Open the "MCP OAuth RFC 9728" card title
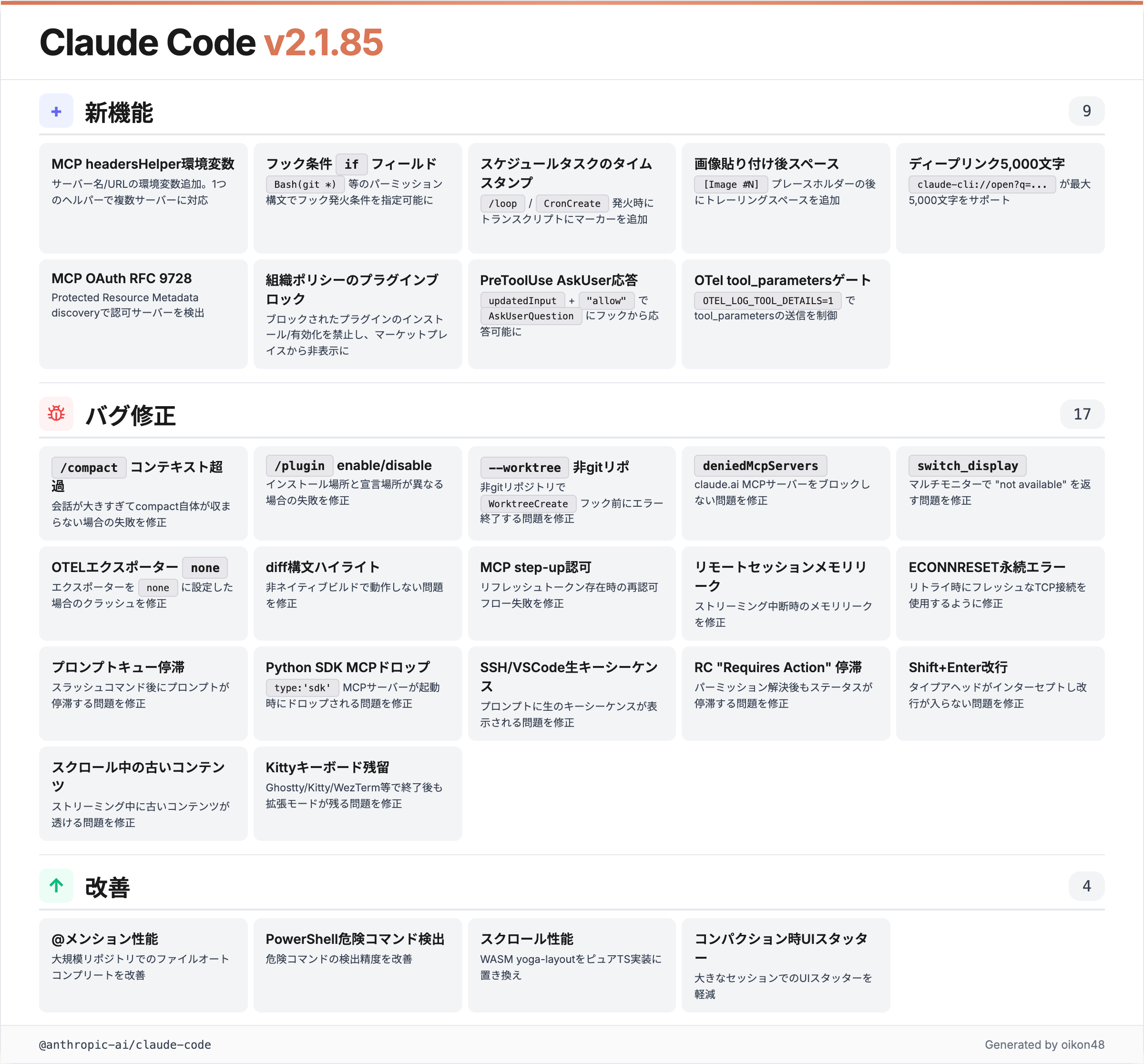 point(122,278)
